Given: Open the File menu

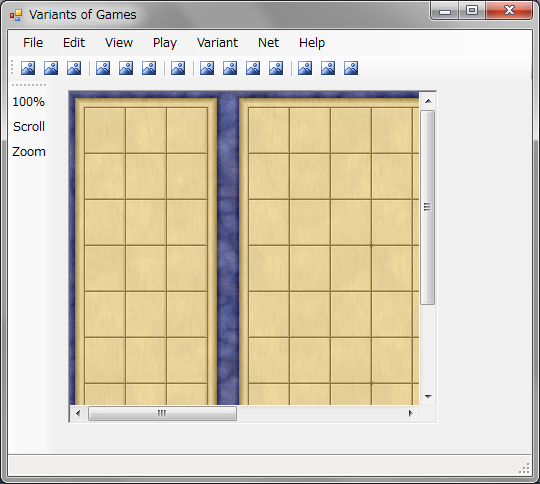Looking at the screenshot, I should click(x=33, y=43).
